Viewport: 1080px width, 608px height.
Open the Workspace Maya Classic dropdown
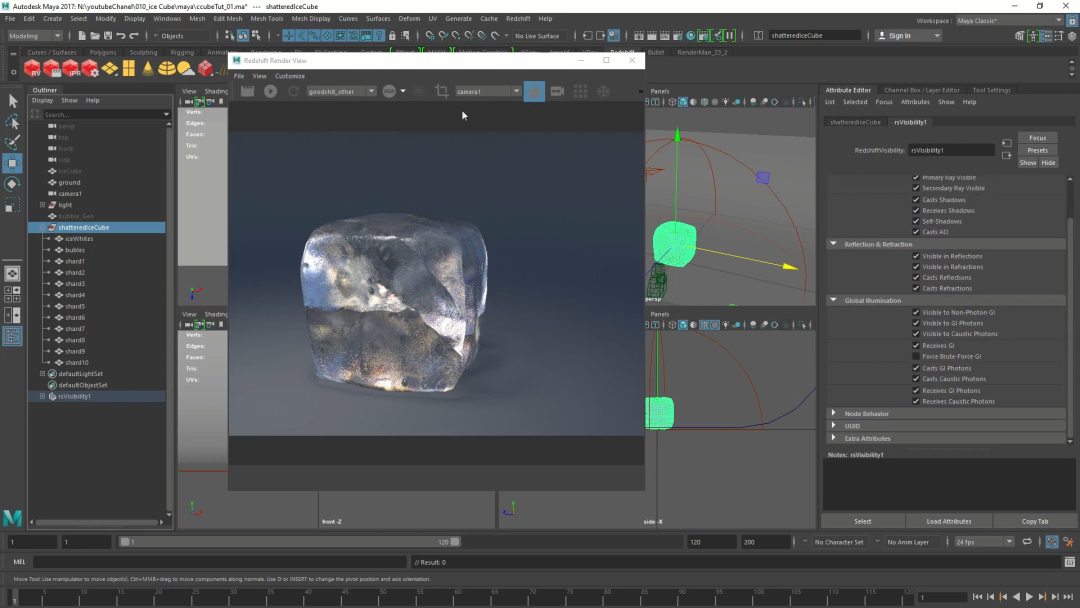(1009, 21)
